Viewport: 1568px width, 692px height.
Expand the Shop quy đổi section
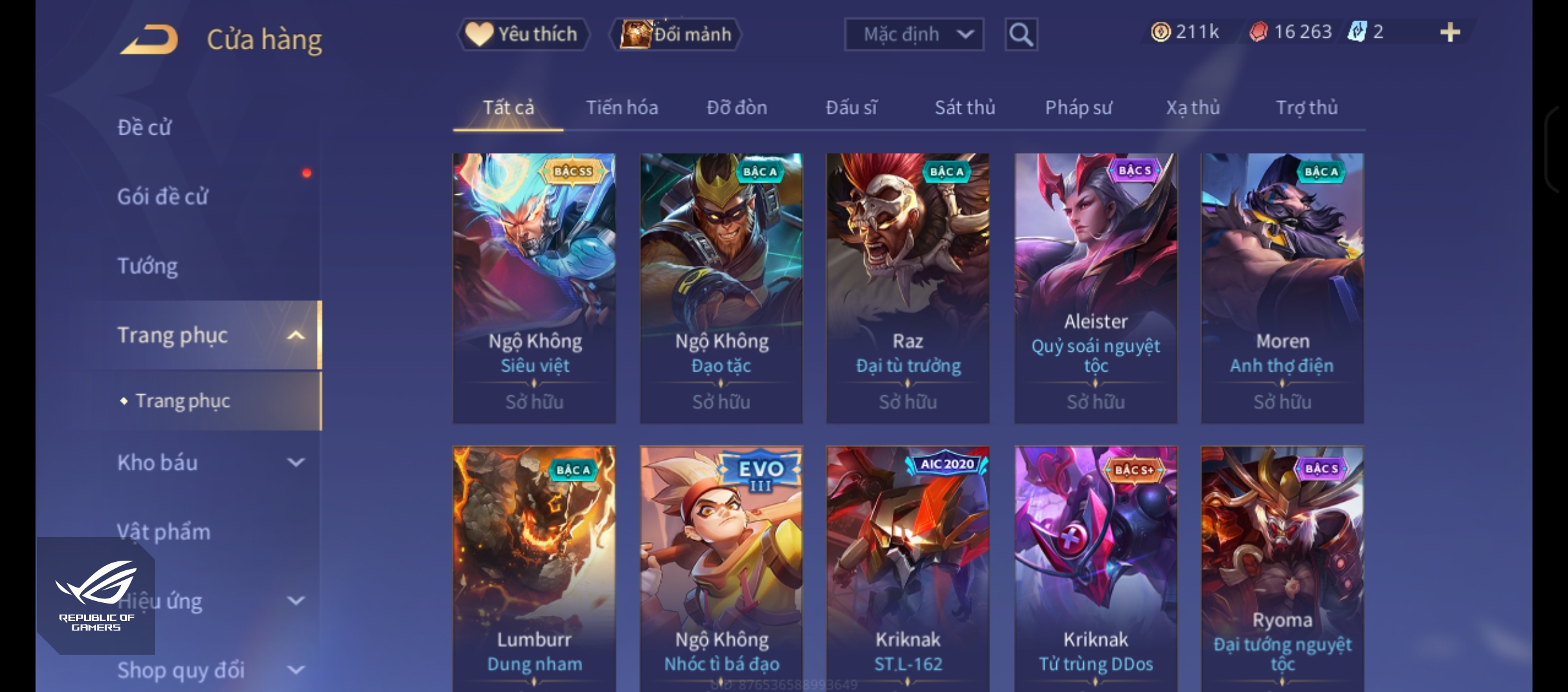click(295, 670)
